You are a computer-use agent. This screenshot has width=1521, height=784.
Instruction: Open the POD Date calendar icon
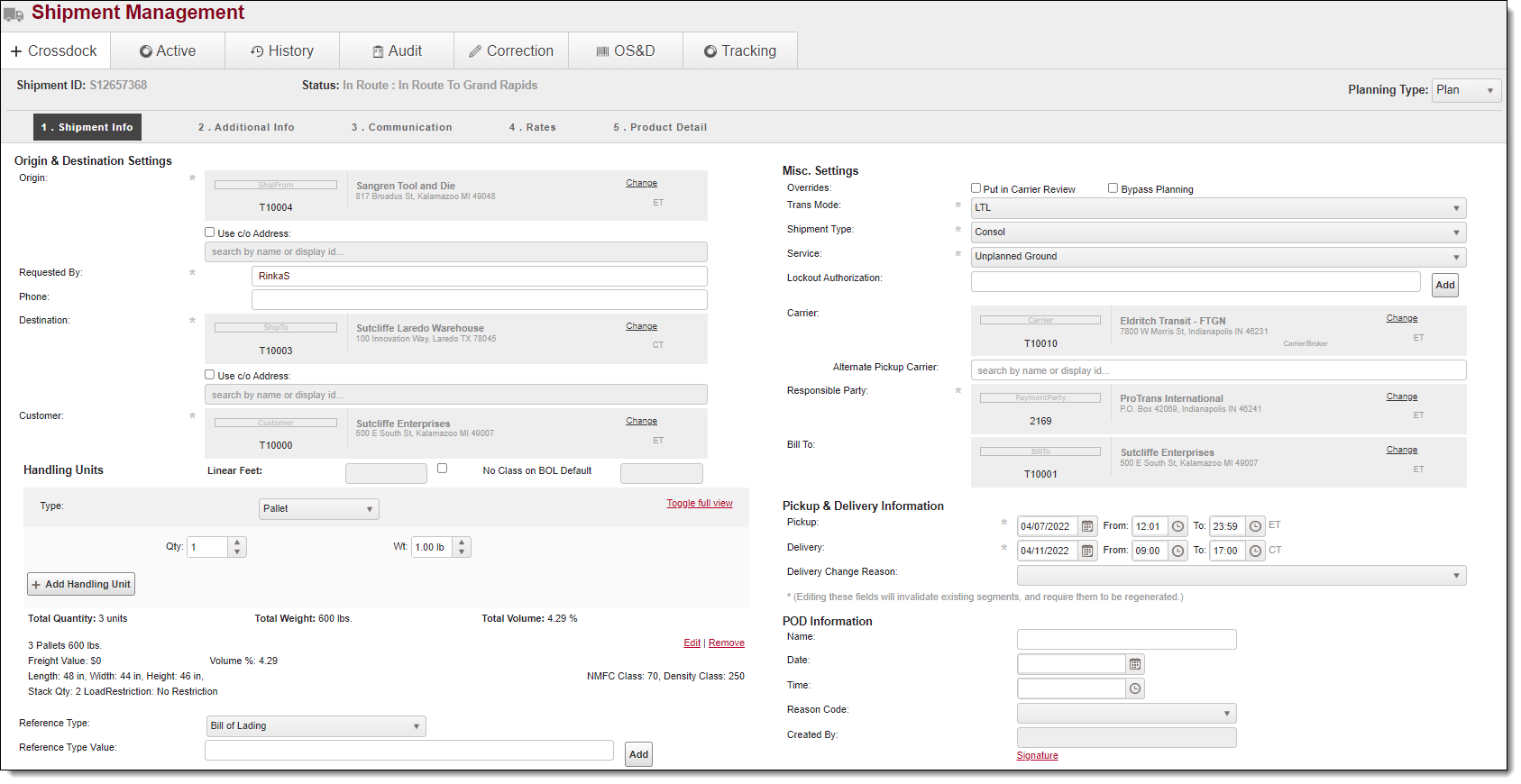tap(1135, 664)
